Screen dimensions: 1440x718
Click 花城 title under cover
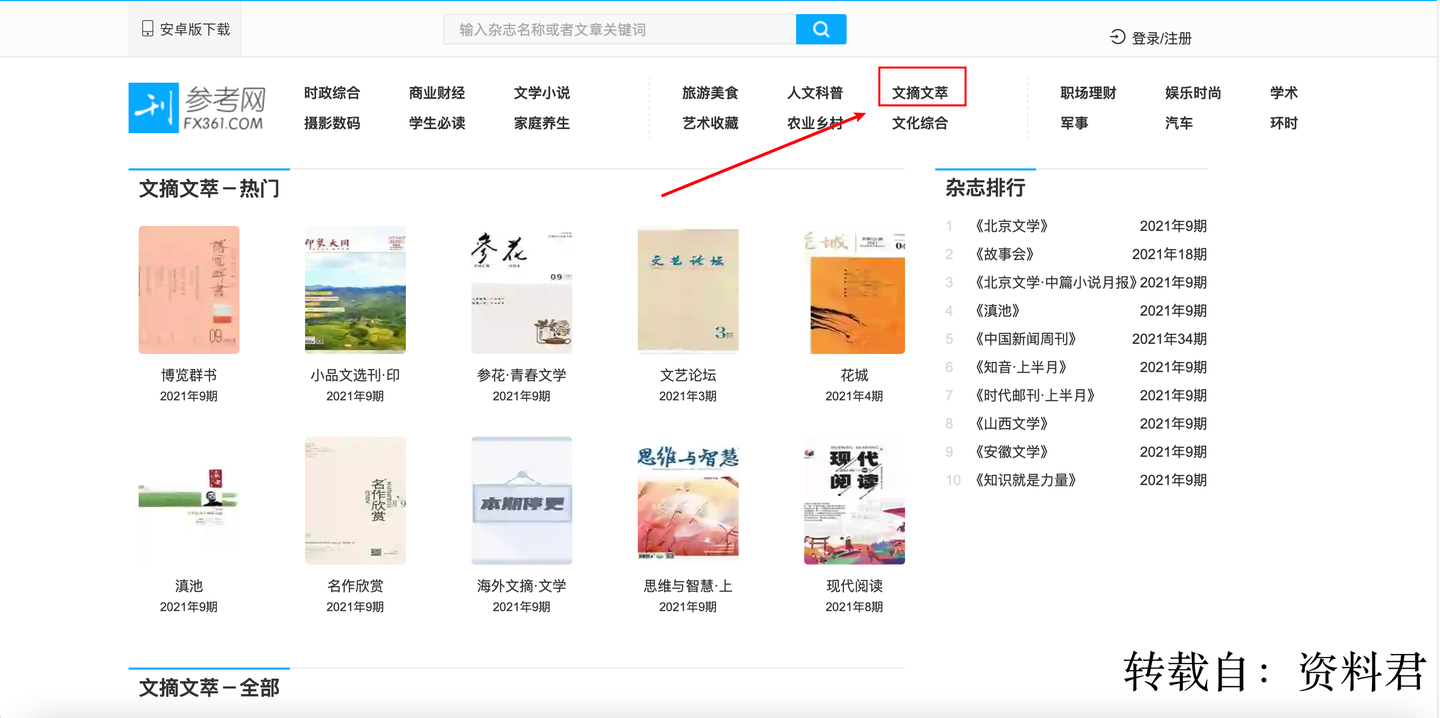tap(854, 375)
